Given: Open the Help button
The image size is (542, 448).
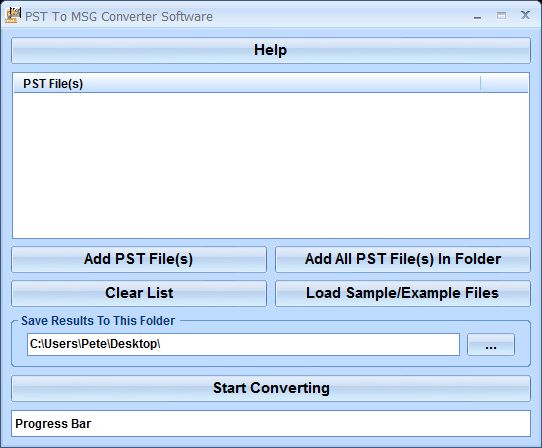Looking at the screenshot, I should 271,50.
